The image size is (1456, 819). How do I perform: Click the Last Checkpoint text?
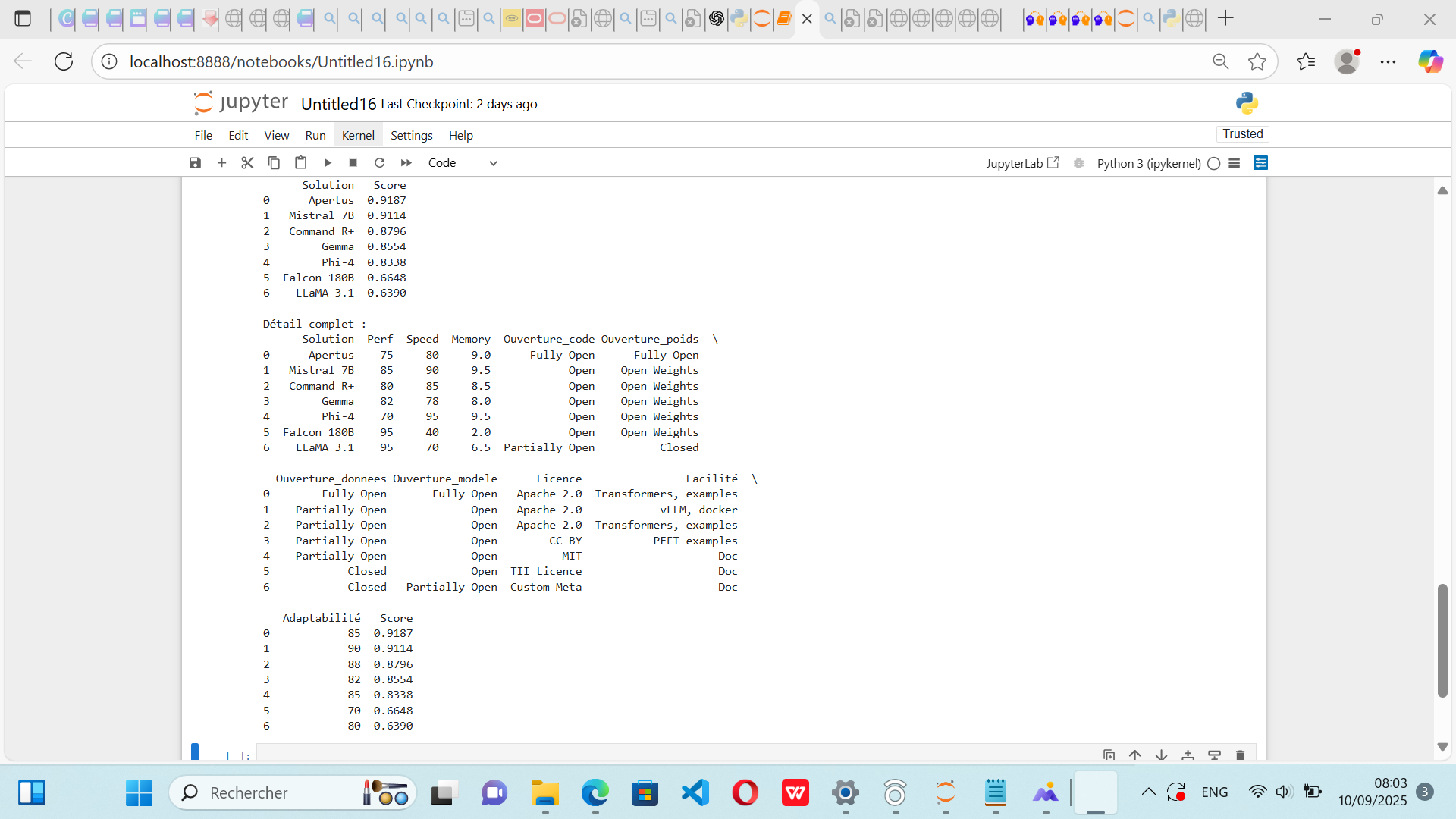click(459, 104)
